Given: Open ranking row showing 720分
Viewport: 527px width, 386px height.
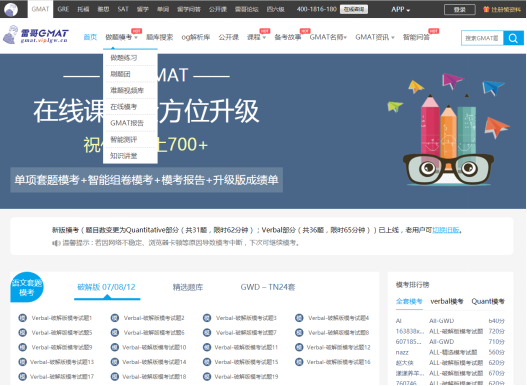Looking at the screenshot, I should coord(450,331).
